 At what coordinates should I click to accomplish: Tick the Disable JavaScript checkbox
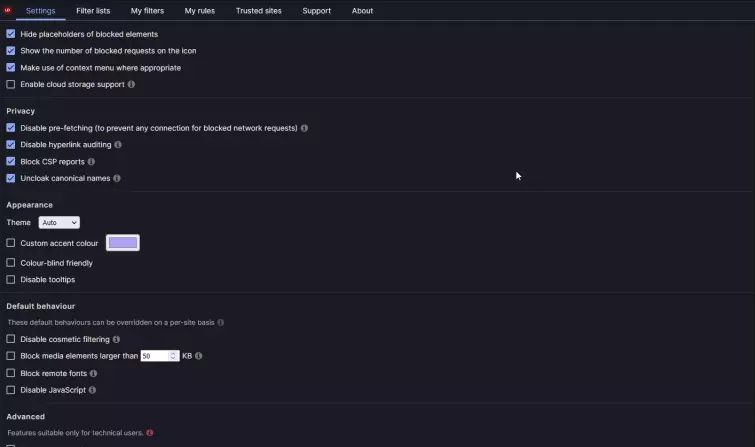coord(11,390)
